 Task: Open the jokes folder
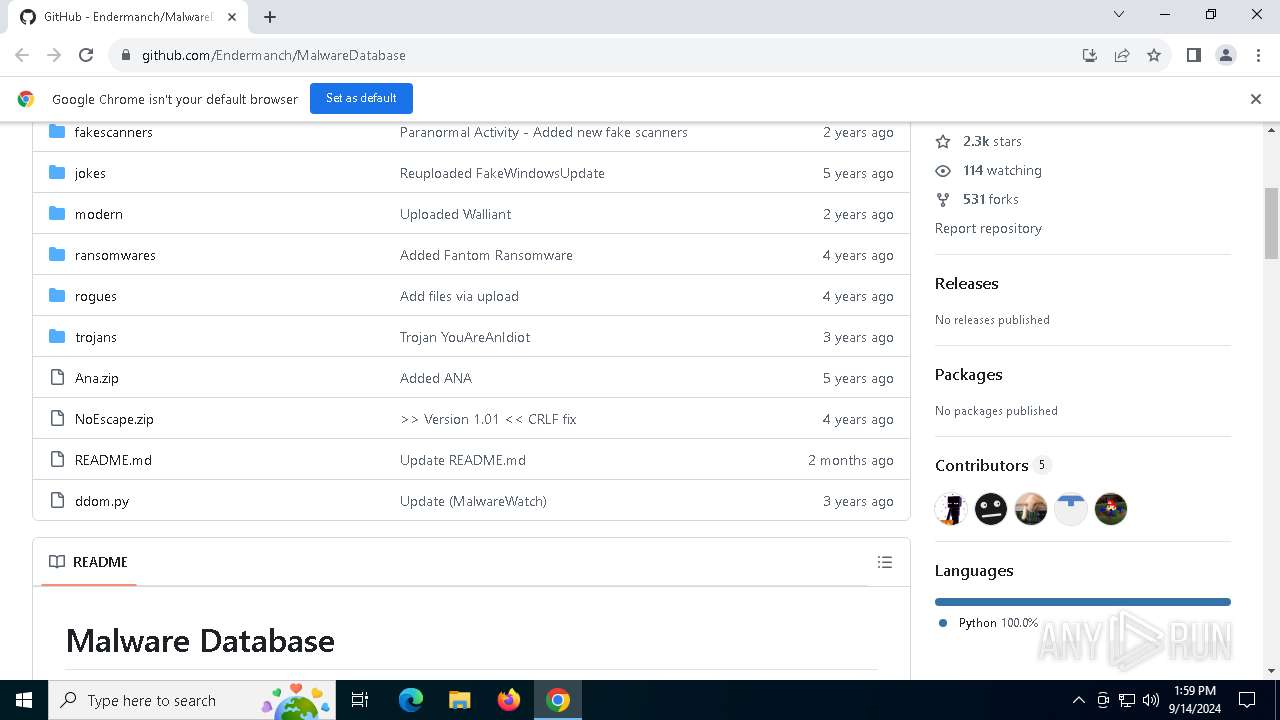(x=90, y=173)
